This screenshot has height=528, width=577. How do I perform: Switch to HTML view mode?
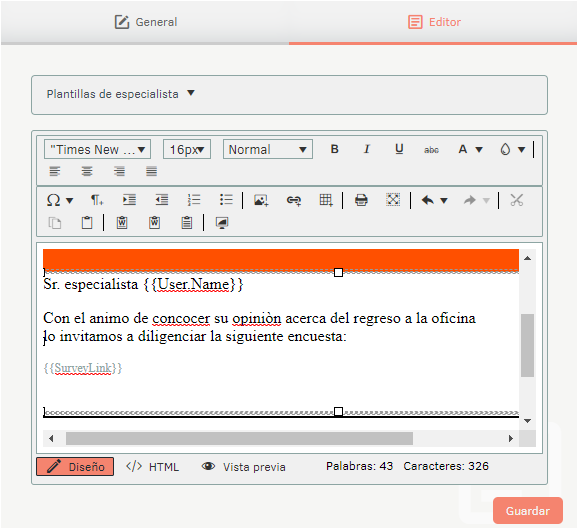coord(152,467)
